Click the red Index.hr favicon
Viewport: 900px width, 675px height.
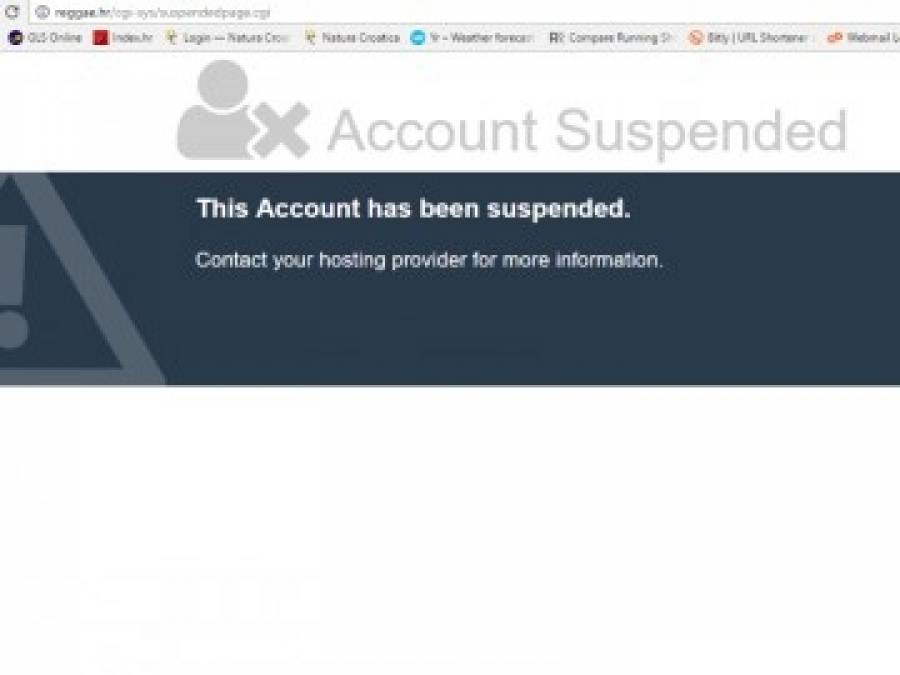coord(100,38)
